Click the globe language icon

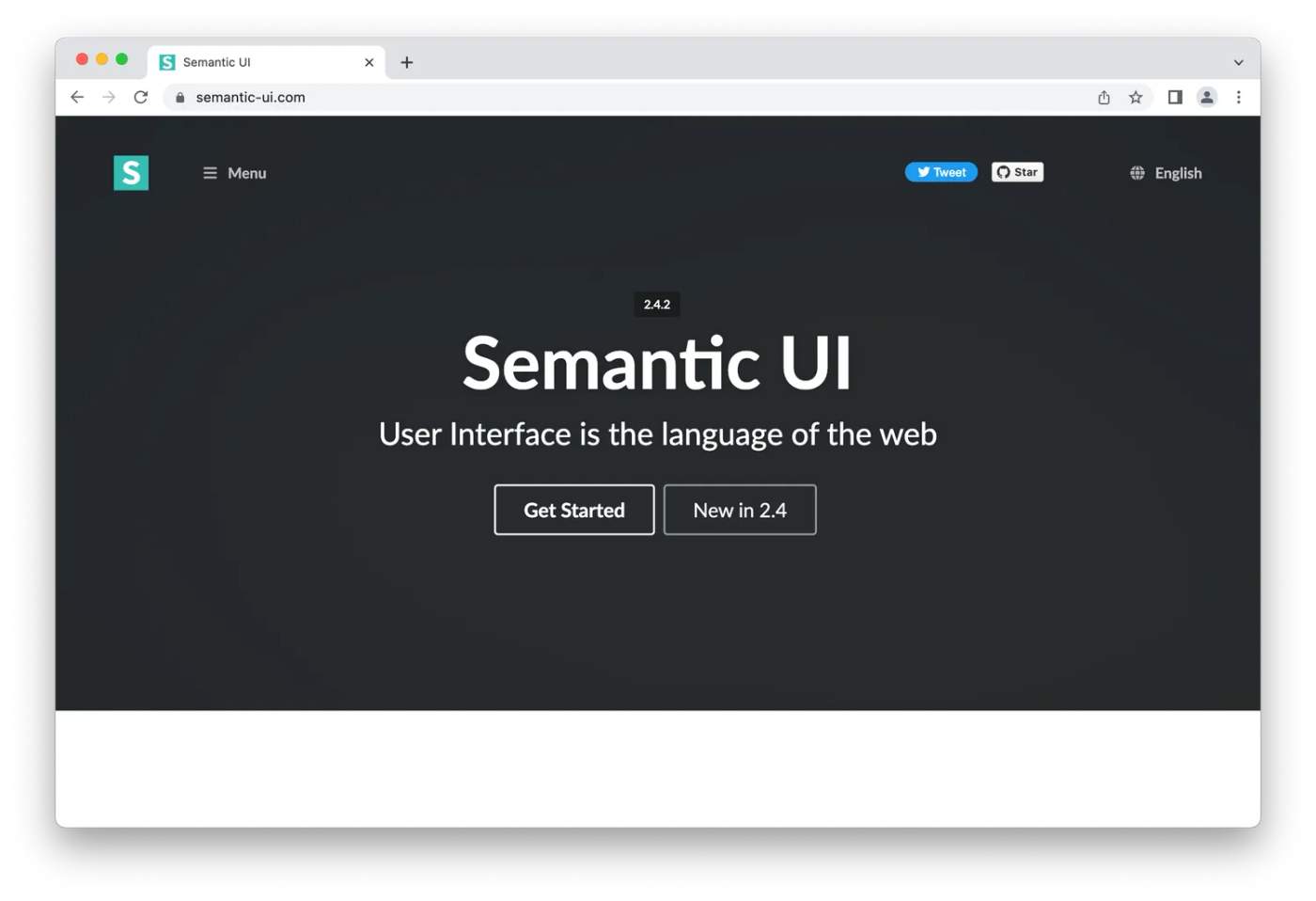pos(1136,172)
